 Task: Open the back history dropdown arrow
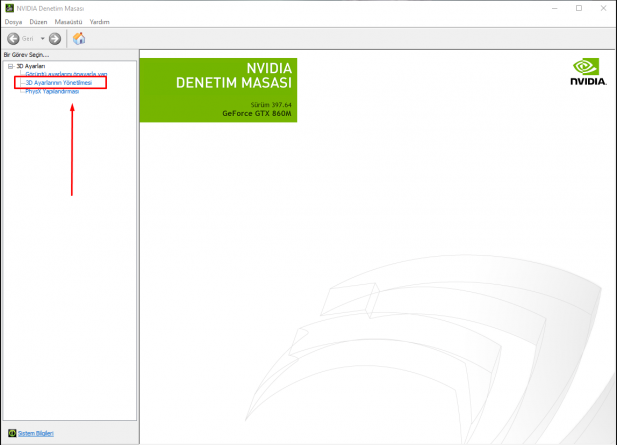(x=42, y=39)
